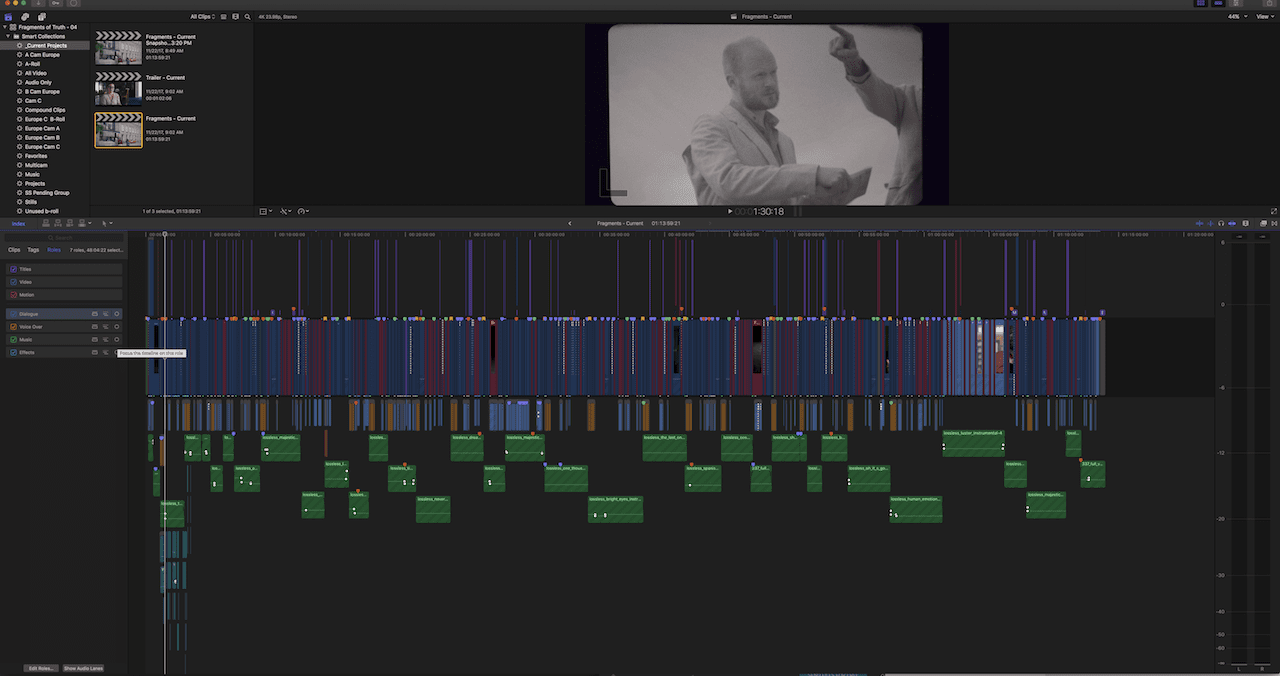
Task: Open the Photos and Audio sidebar
Action: 25,17
